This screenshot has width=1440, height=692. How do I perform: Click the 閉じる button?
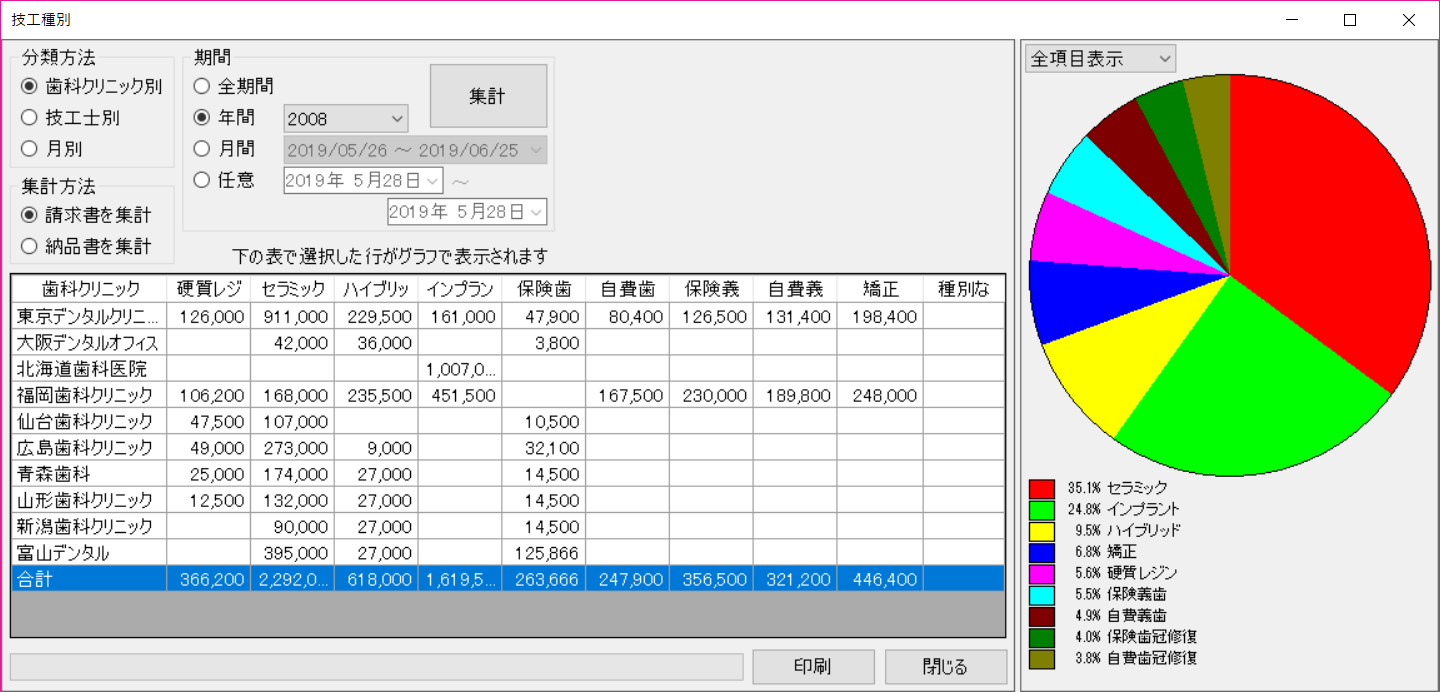pyautogui.click(x=945, y=667)
